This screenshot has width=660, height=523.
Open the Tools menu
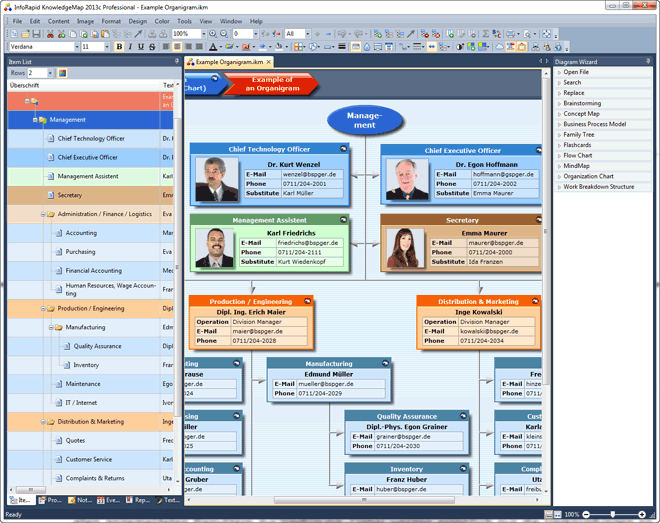click(x=184, y=21)
